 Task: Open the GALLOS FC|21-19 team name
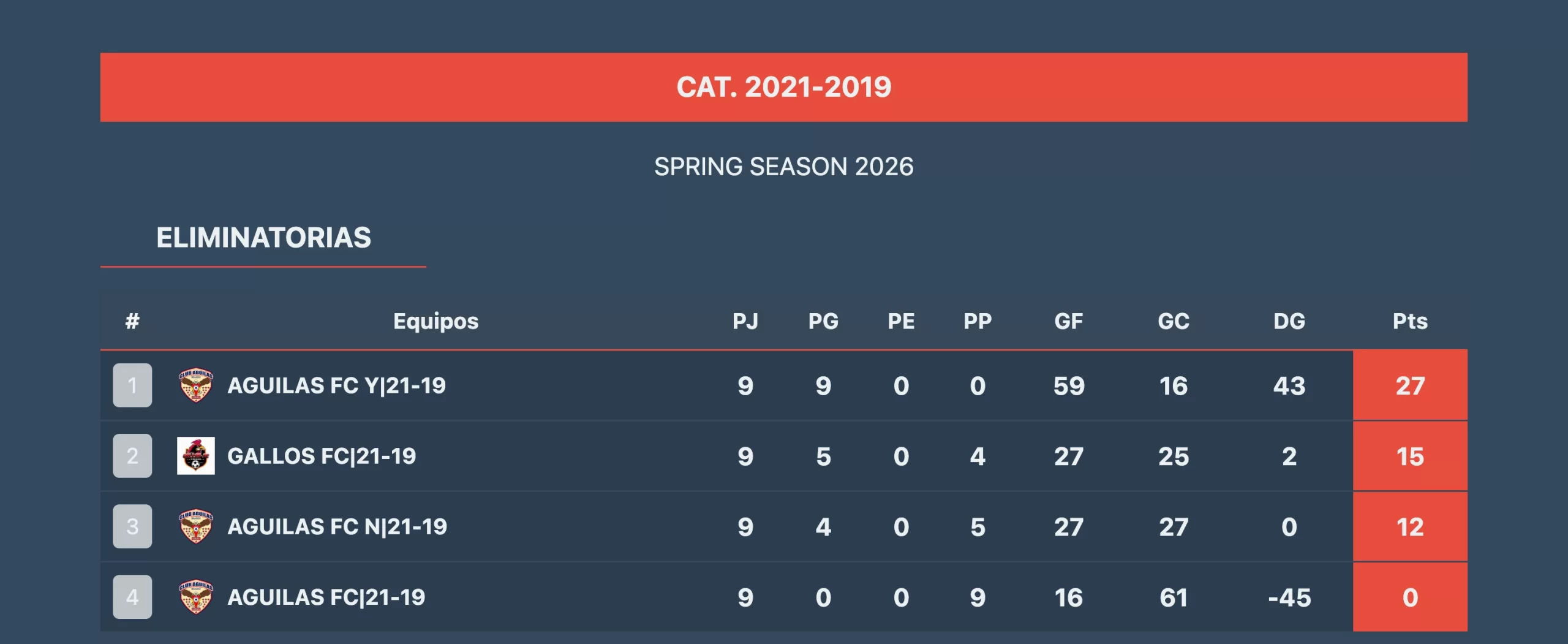click(322, 456)
